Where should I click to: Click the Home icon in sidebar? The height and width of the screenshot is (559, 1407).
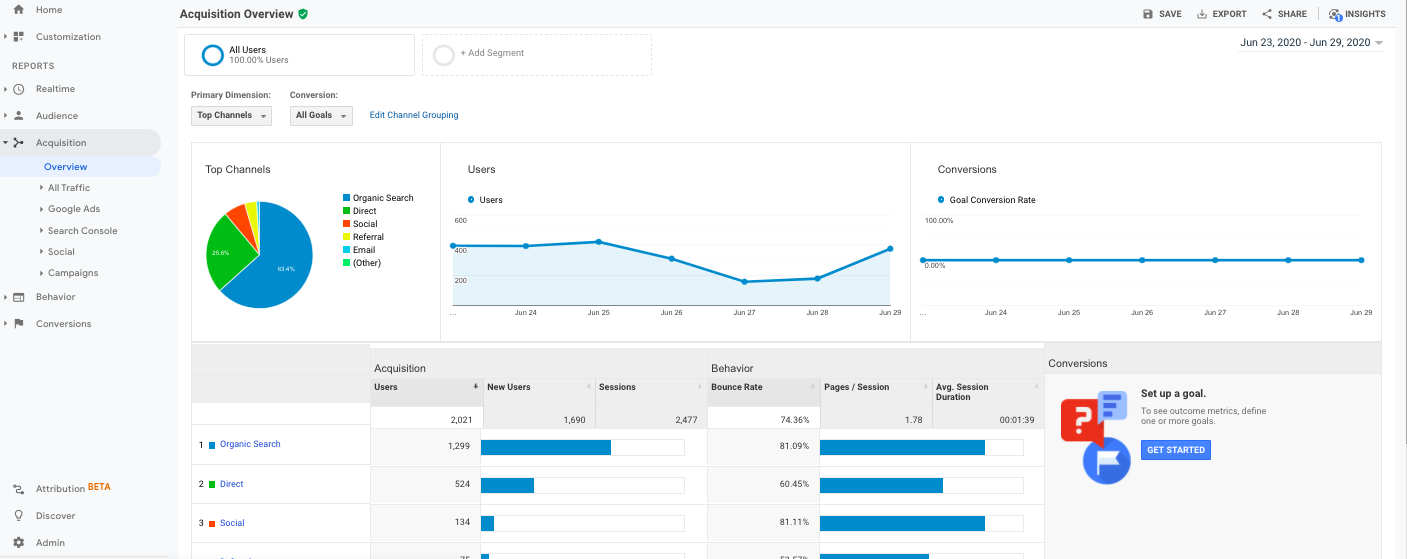coord(18,10)
